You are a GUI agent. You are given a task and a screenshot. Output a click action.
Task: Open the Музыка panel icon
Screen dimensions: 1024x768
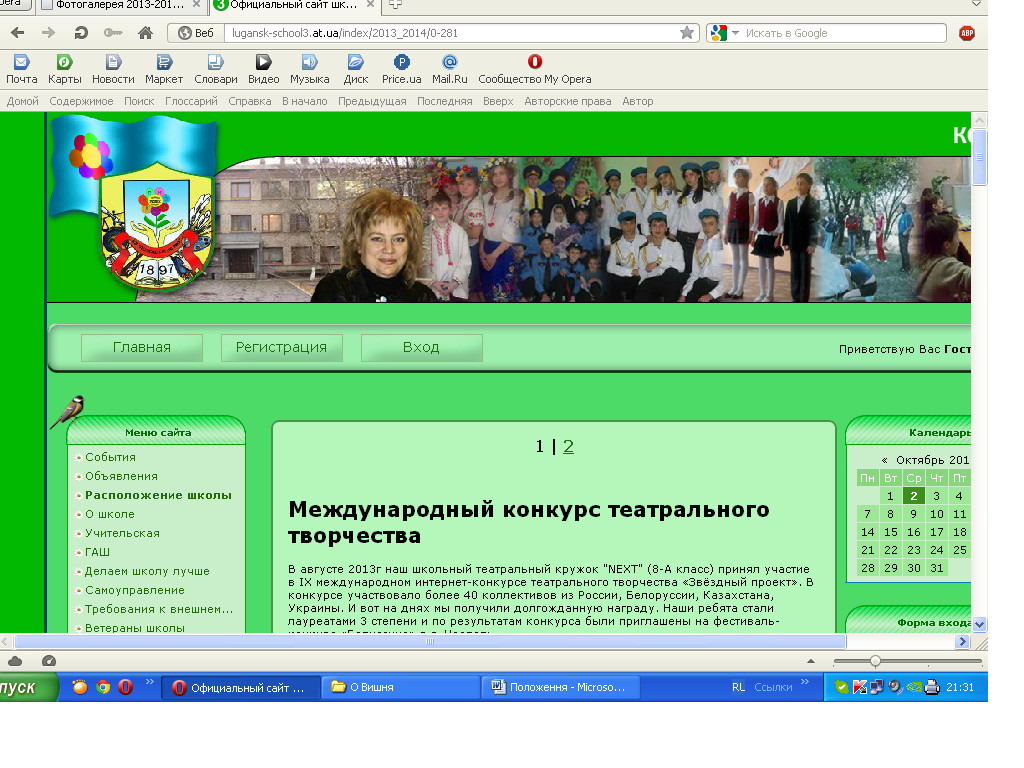pos(309,68)
